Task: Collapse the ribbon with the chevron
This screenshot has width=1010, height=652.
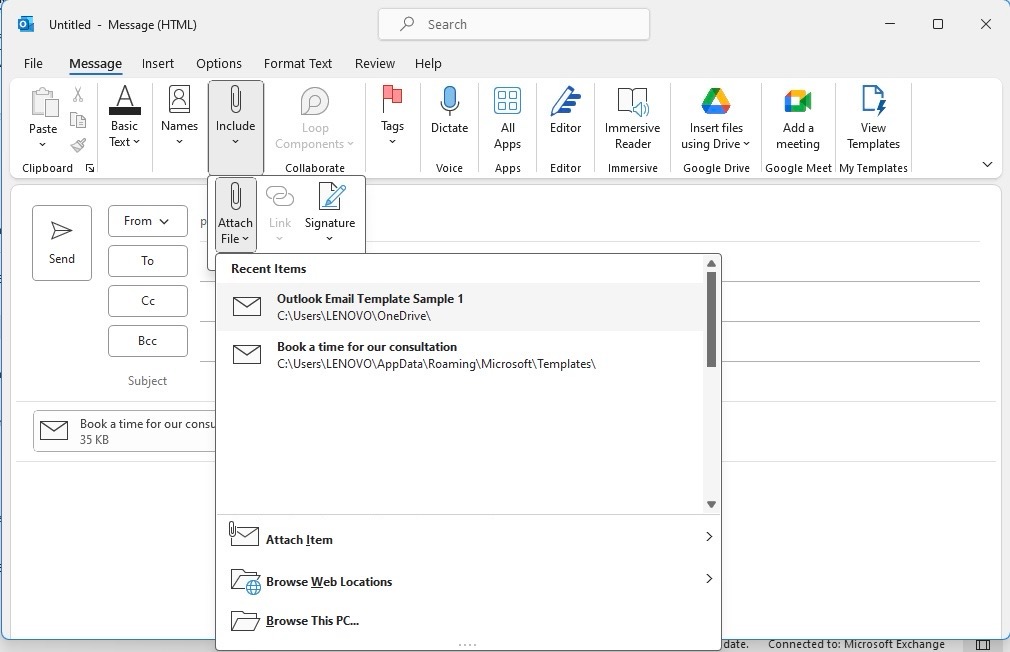Action: (x=987, y=164)
